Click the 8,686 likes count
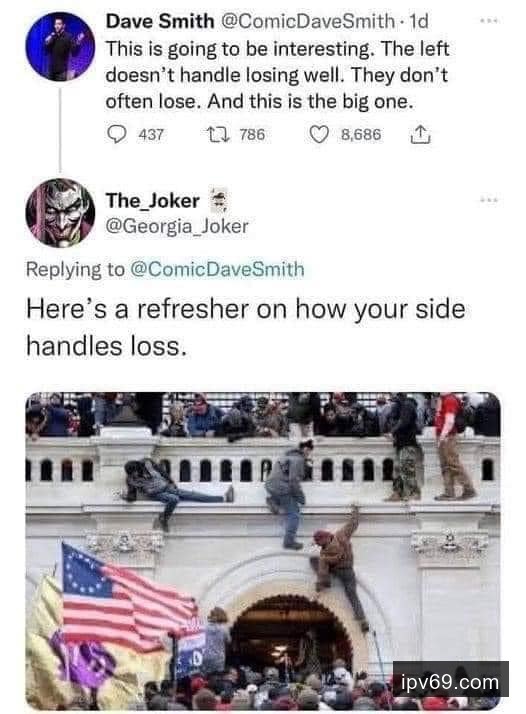The width and height of the screenshot is (526, 714). [361, 134]
